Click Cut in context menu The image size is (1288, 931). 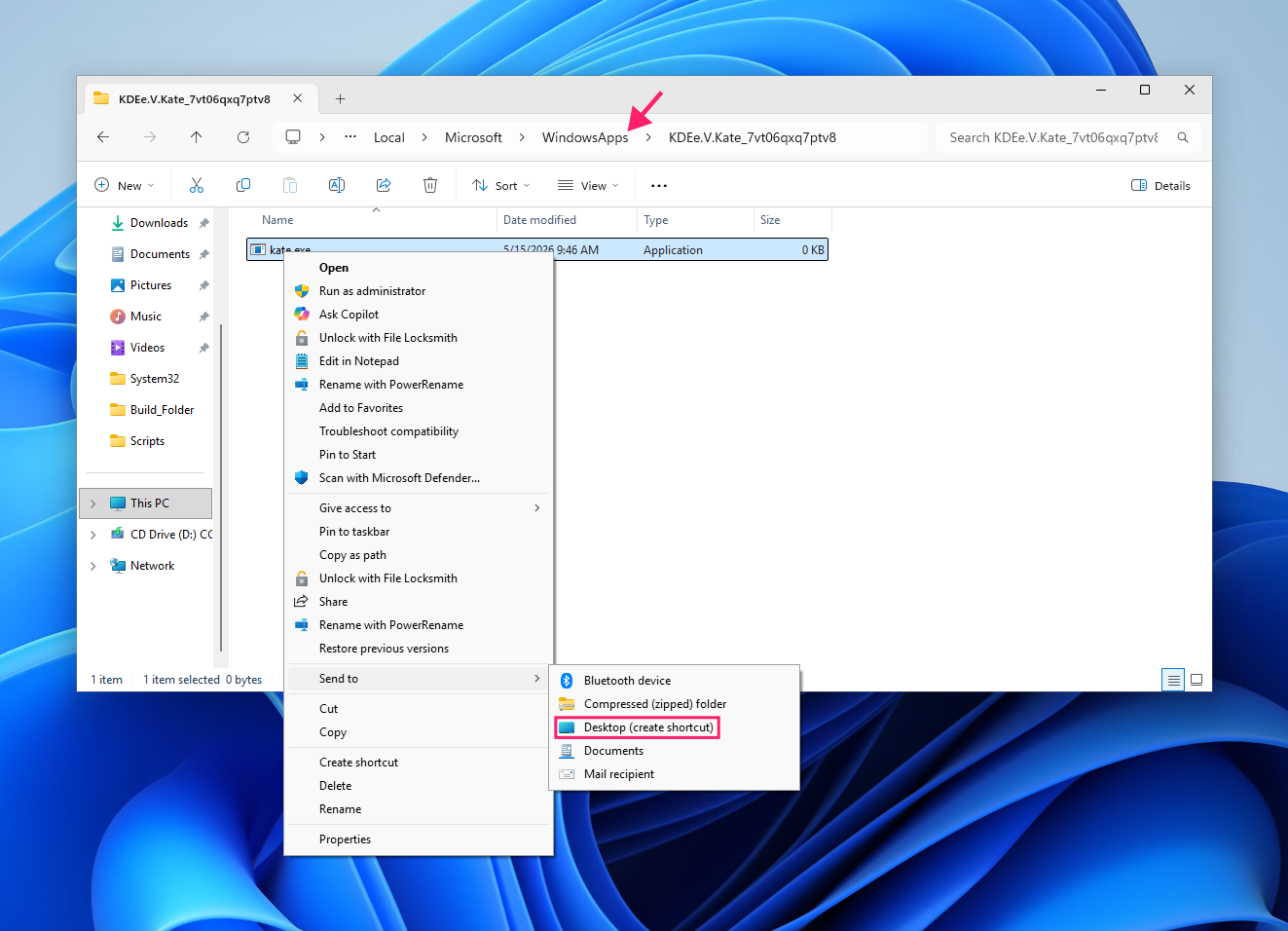419,709
